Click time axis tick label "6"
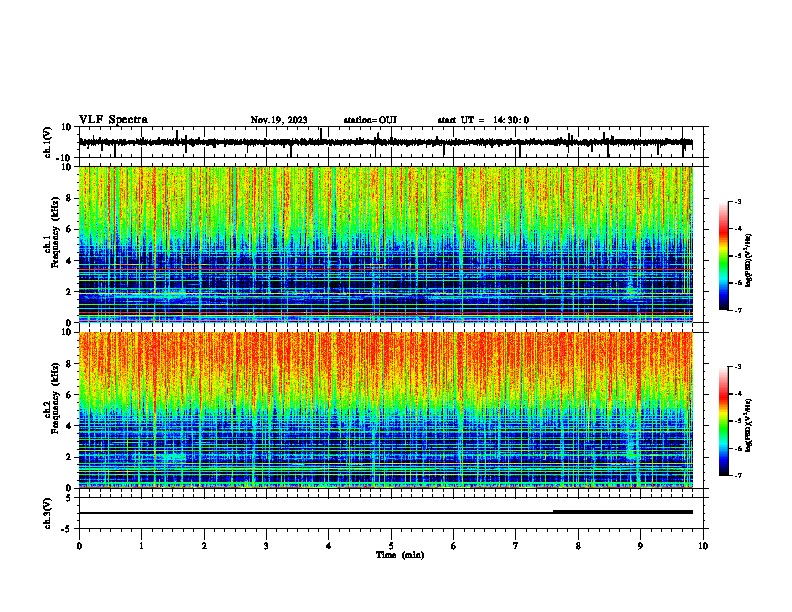 click(454, 546)
